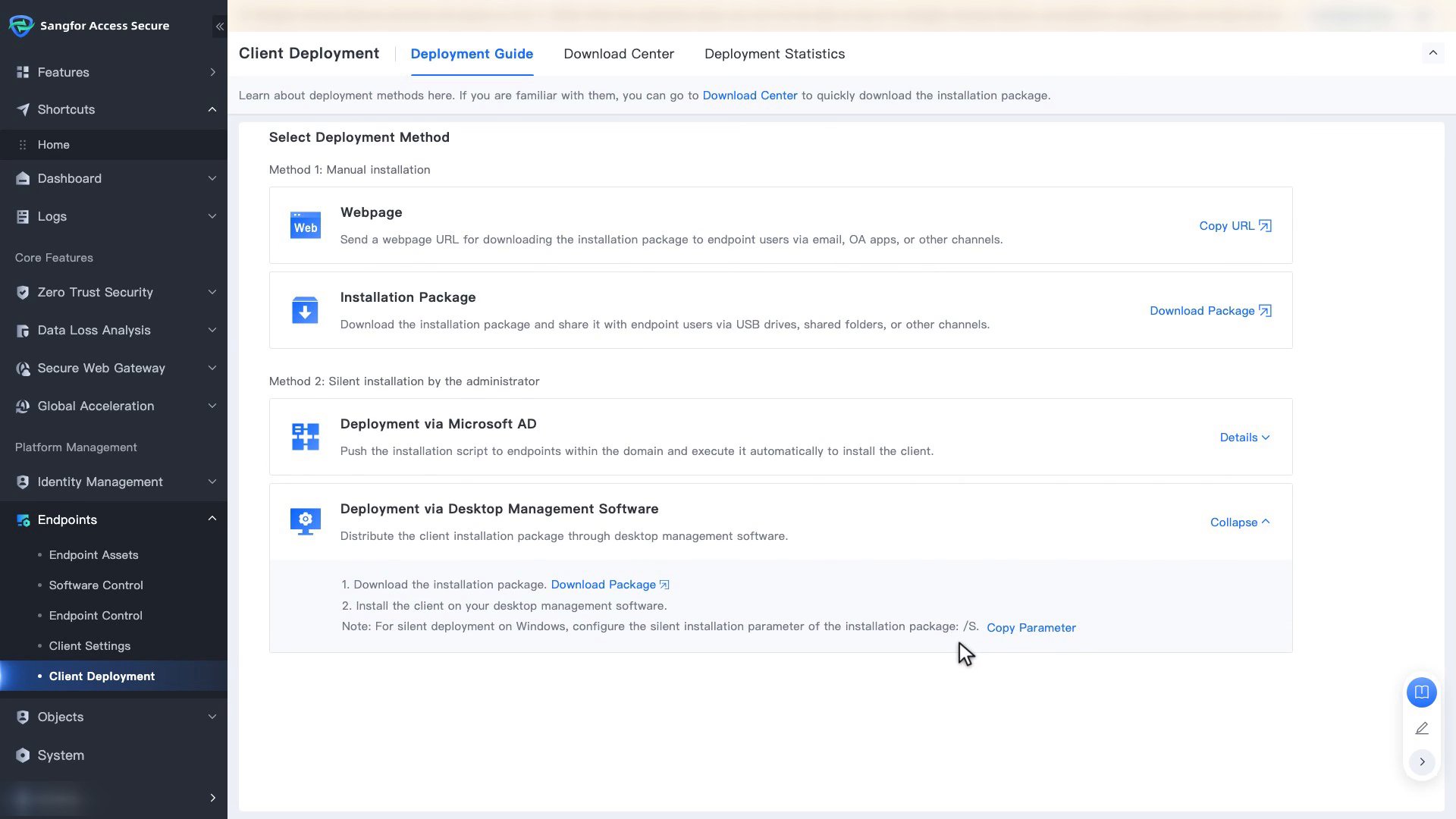The image size is (1456, 819).
Task: Click the Installation Package download icon
Action: 306,309
